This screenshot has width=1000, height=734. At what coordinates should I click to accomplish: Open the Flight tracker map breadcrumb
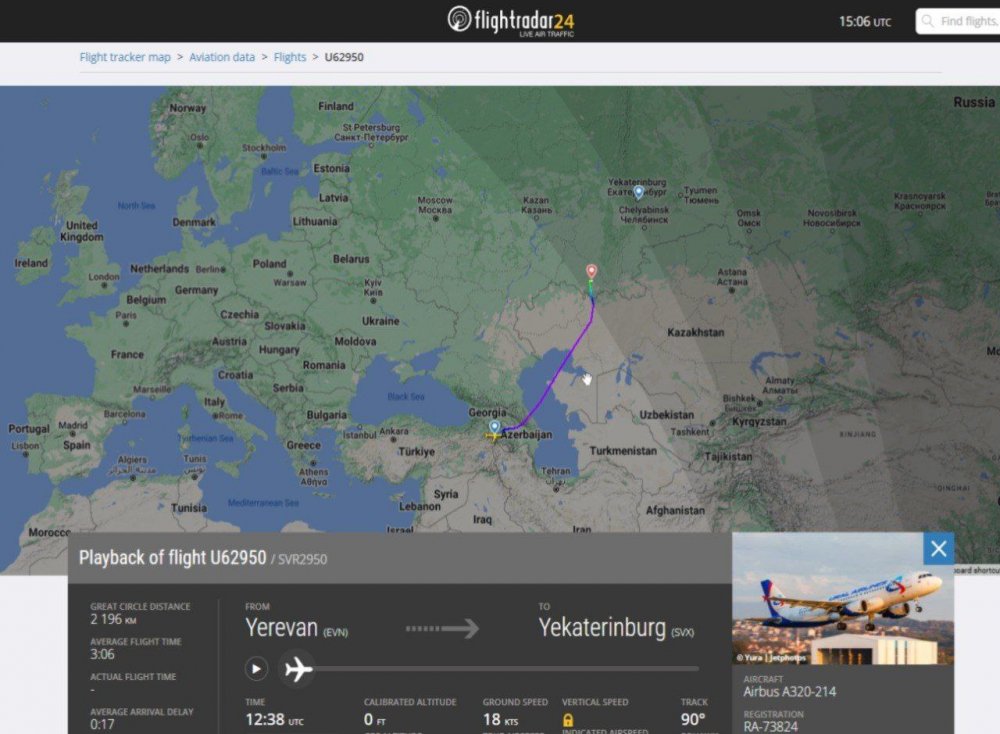(125, 57)
